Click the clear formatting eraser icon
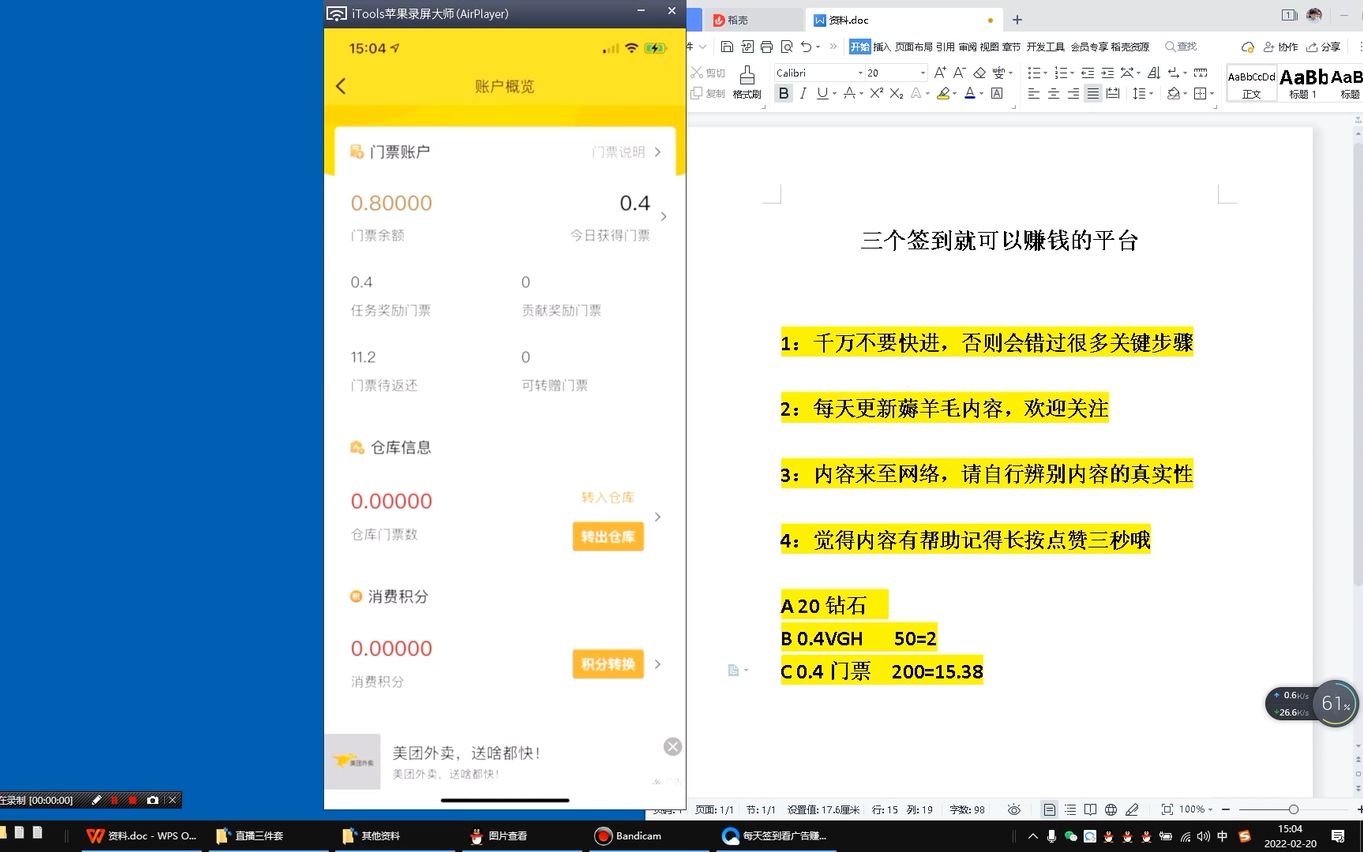 [x=979, y=72]
